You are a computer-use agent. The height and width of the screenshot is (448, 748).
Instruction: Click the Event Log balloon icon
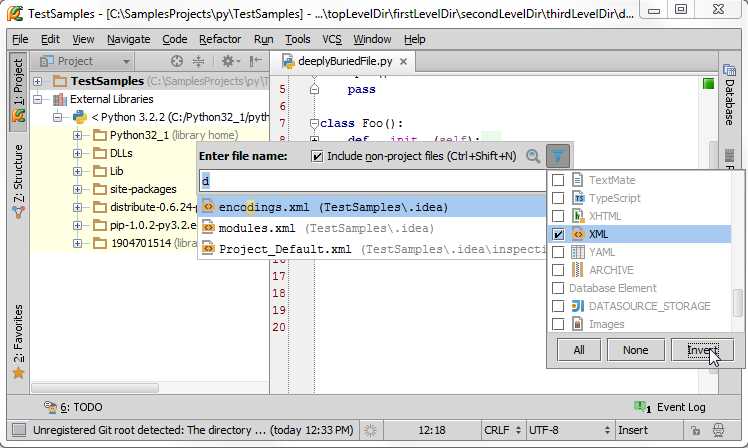(x=642, y=407)
